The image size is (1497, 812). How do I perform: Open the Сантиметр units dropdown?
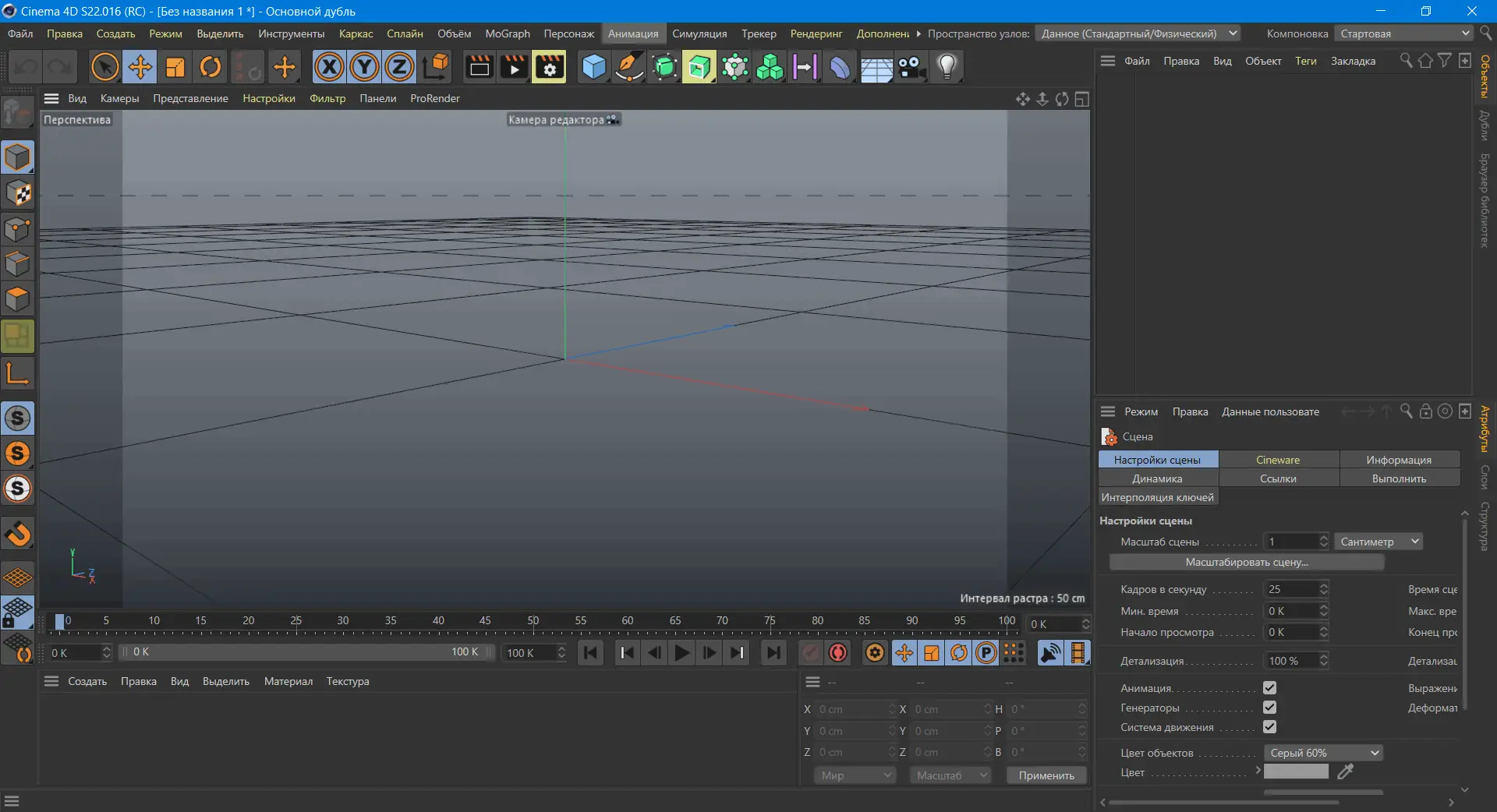click(x=1377, y=542)
